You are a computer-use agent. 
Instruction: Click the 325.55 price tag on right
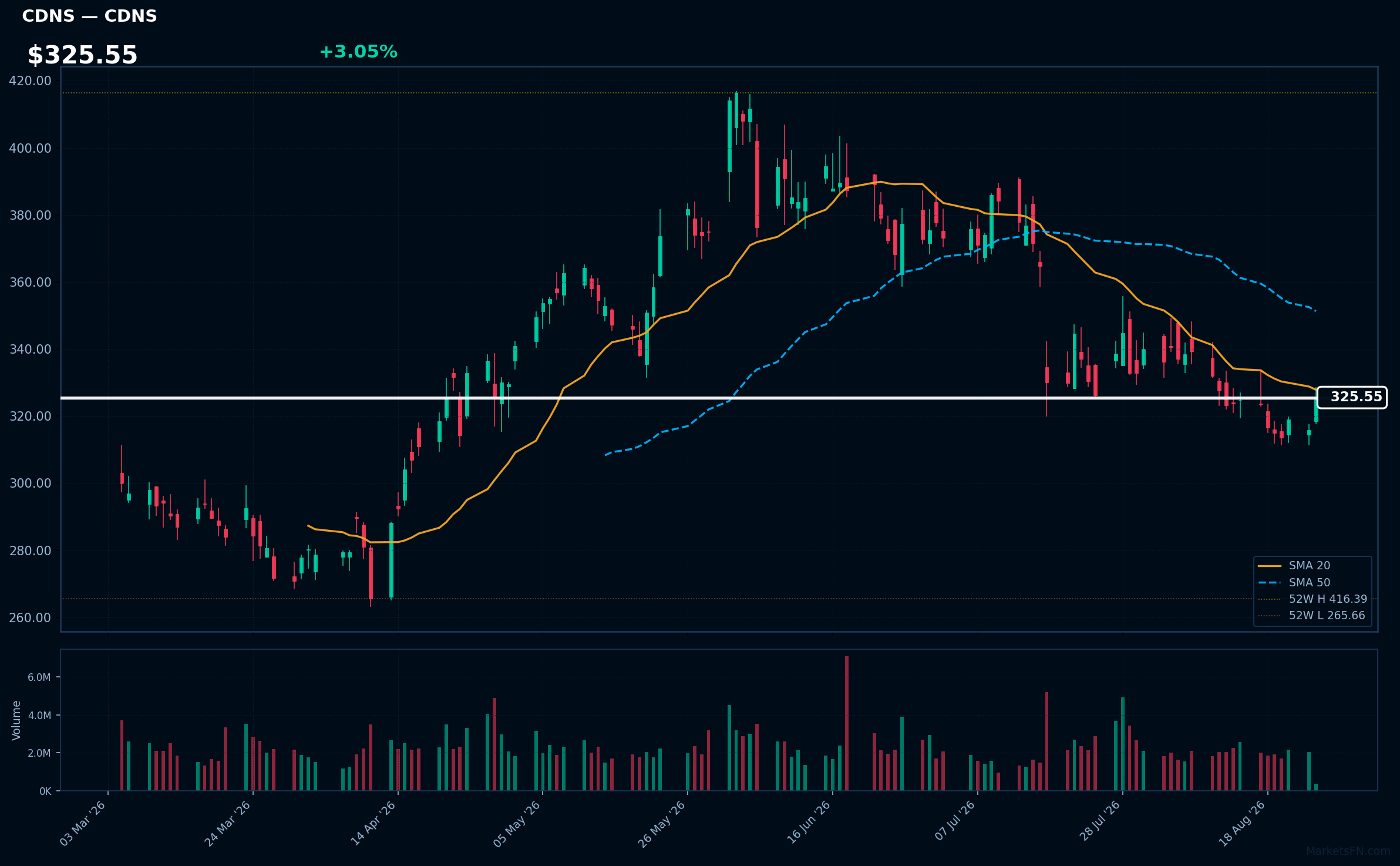tap(1352, 397)
